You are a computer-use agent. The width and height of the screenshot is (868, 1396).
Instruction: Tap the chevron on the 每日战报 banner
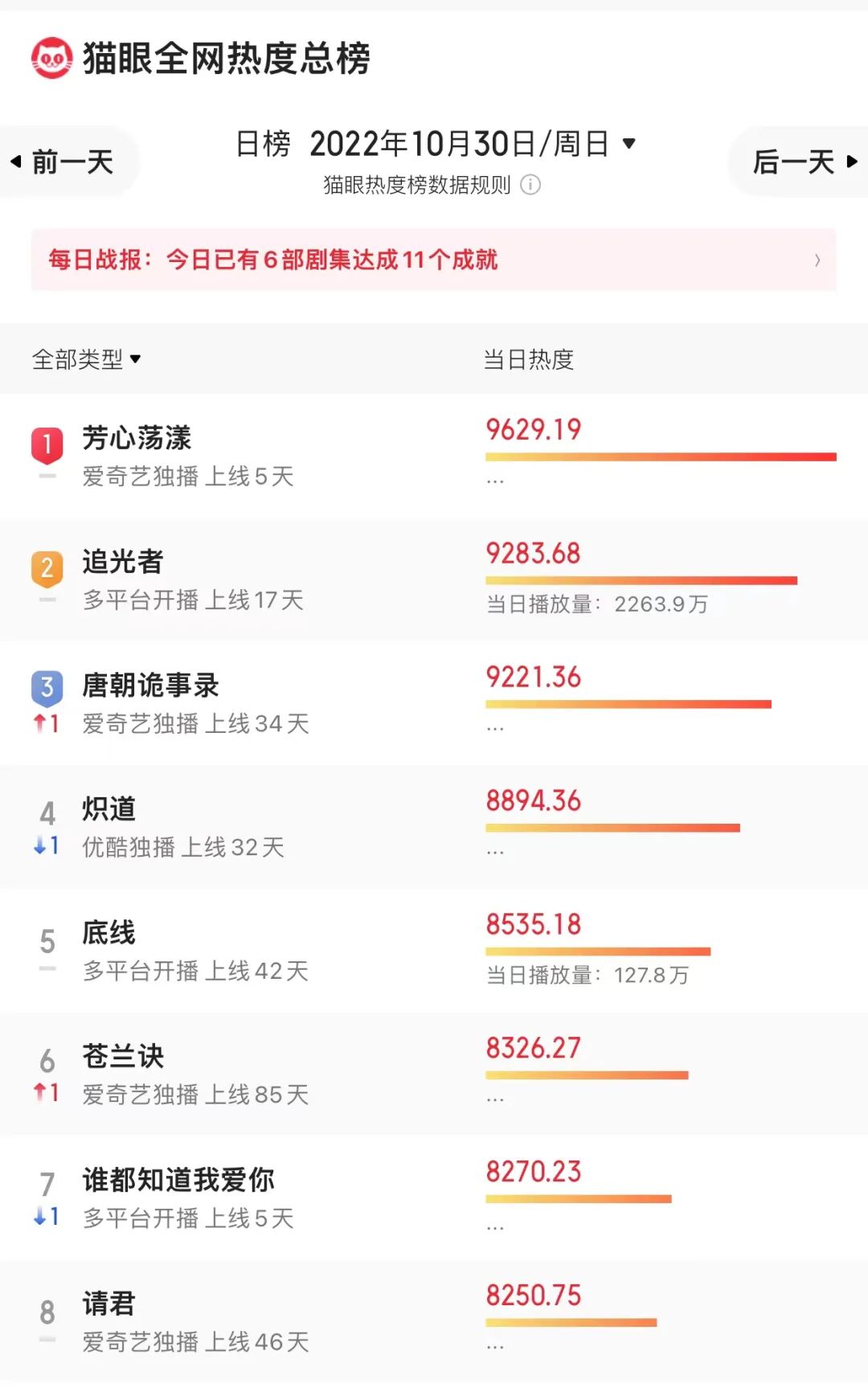pyautogui.click(x=817, y=260)
